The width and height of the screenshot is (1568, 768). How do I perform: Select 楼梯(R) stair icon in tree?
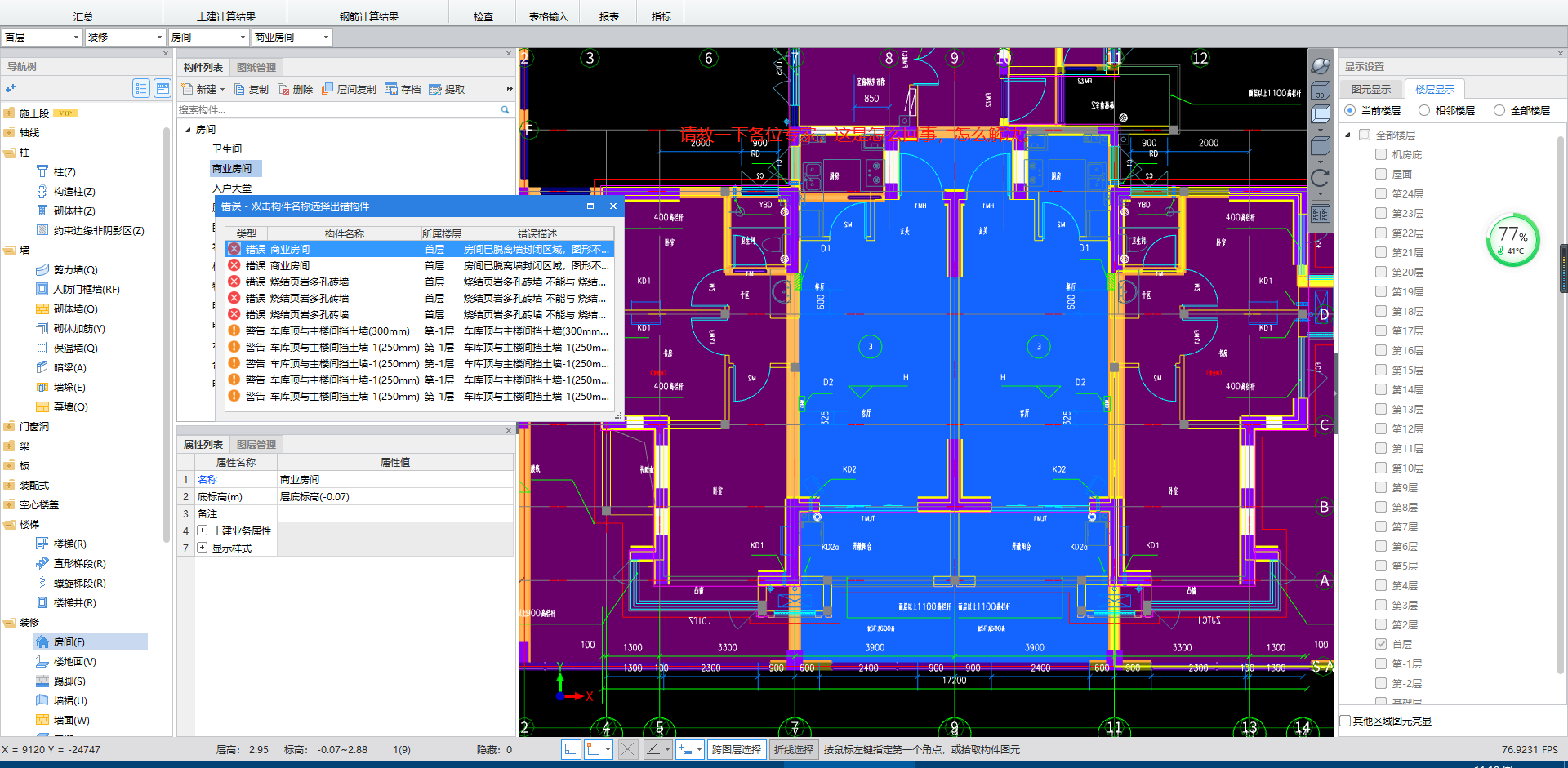42,544
